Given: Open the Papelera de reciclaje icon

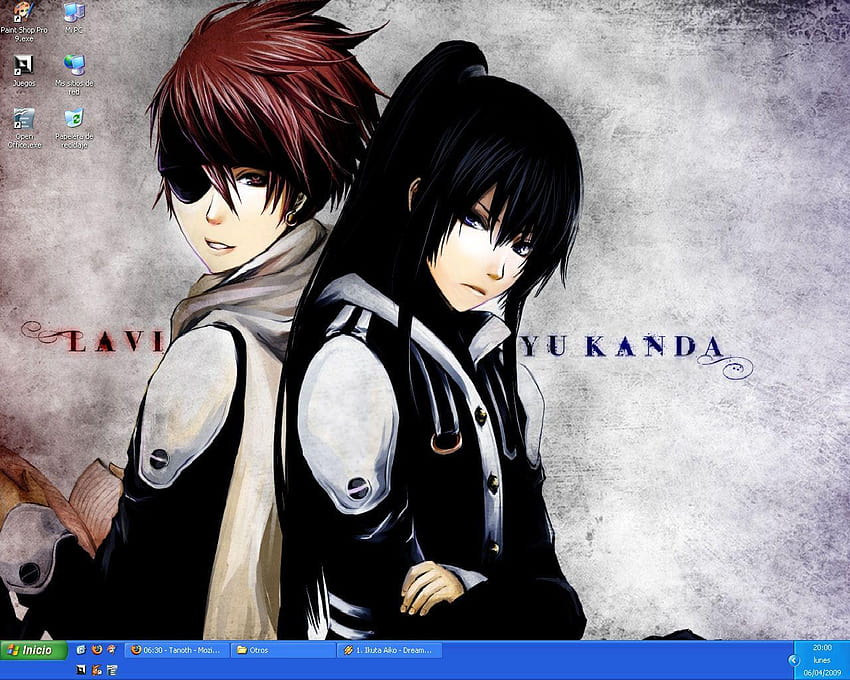Looking at the screenshot, I should [74, 128].
